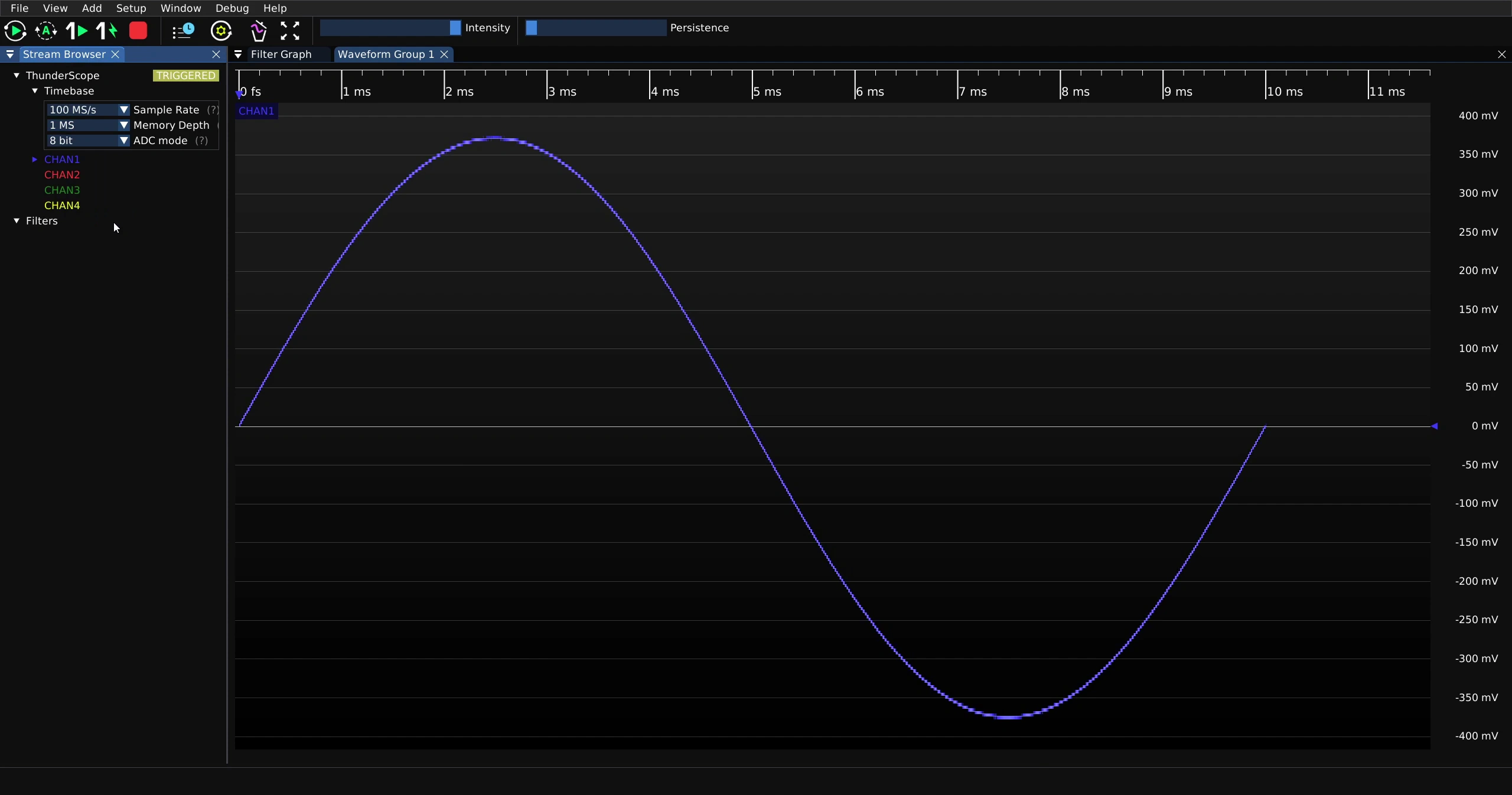The image size is (1512, 795).
Task: Switch to the Filter Graph tab
Action: coord(281,54)
